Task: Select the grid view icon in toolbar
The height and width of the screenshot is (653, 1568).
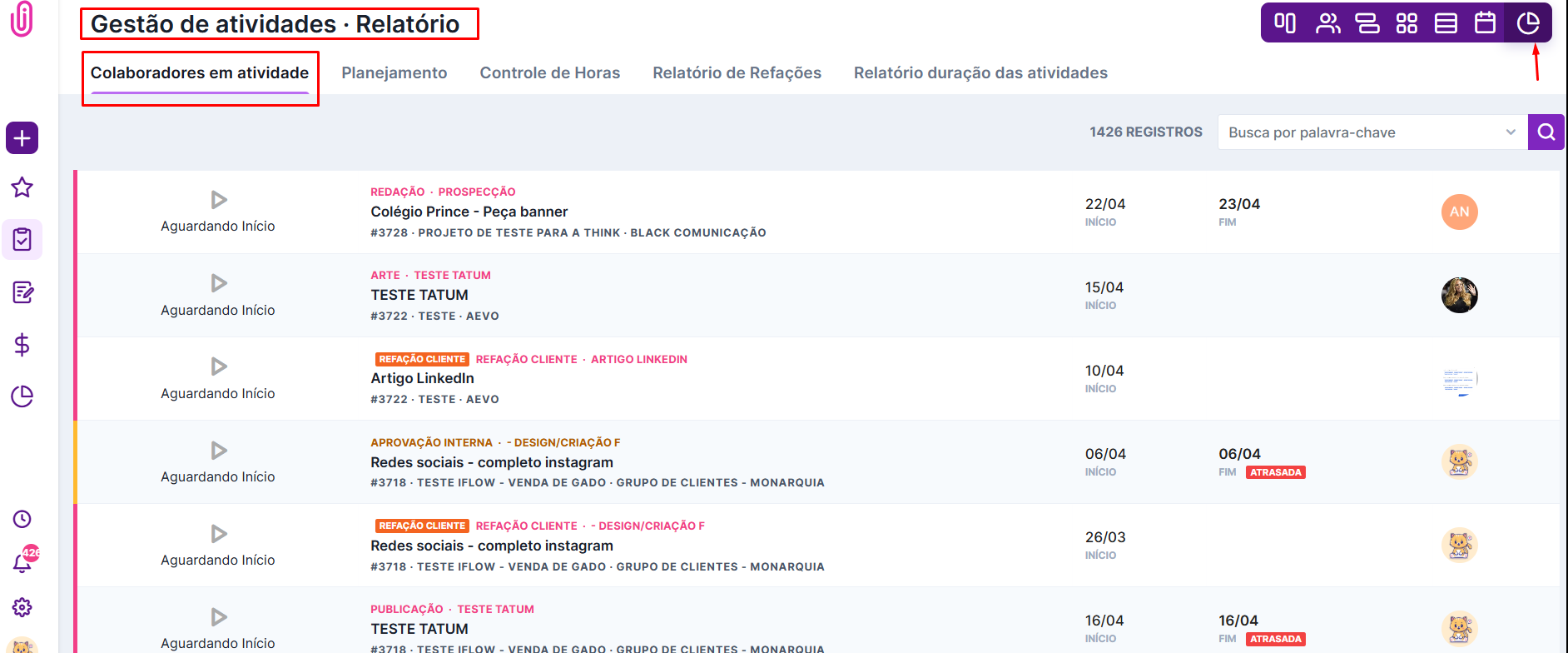Action: (1407, 23)
